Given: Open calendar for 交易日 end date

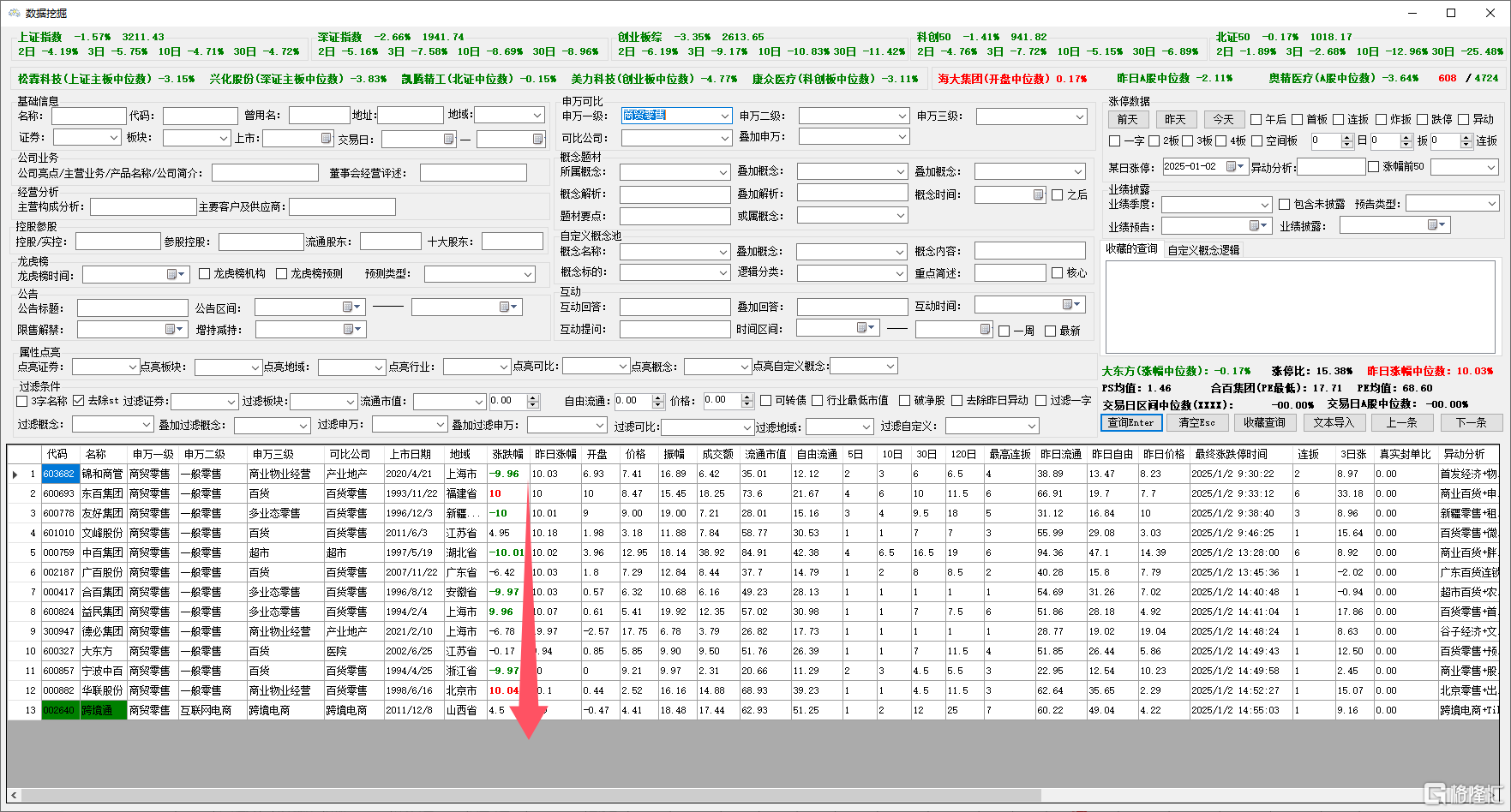Looking at the screenshot, I should pos(538,139).
